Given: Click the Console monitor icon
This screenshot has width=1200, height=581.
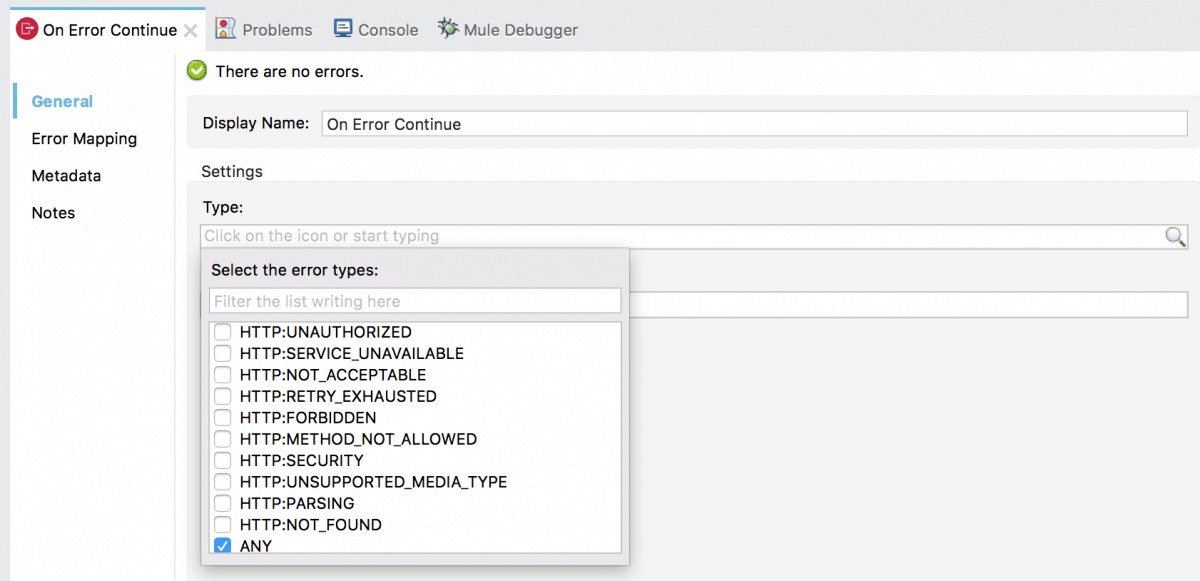Looking at the screenshot, I should (x=341, y=29).
